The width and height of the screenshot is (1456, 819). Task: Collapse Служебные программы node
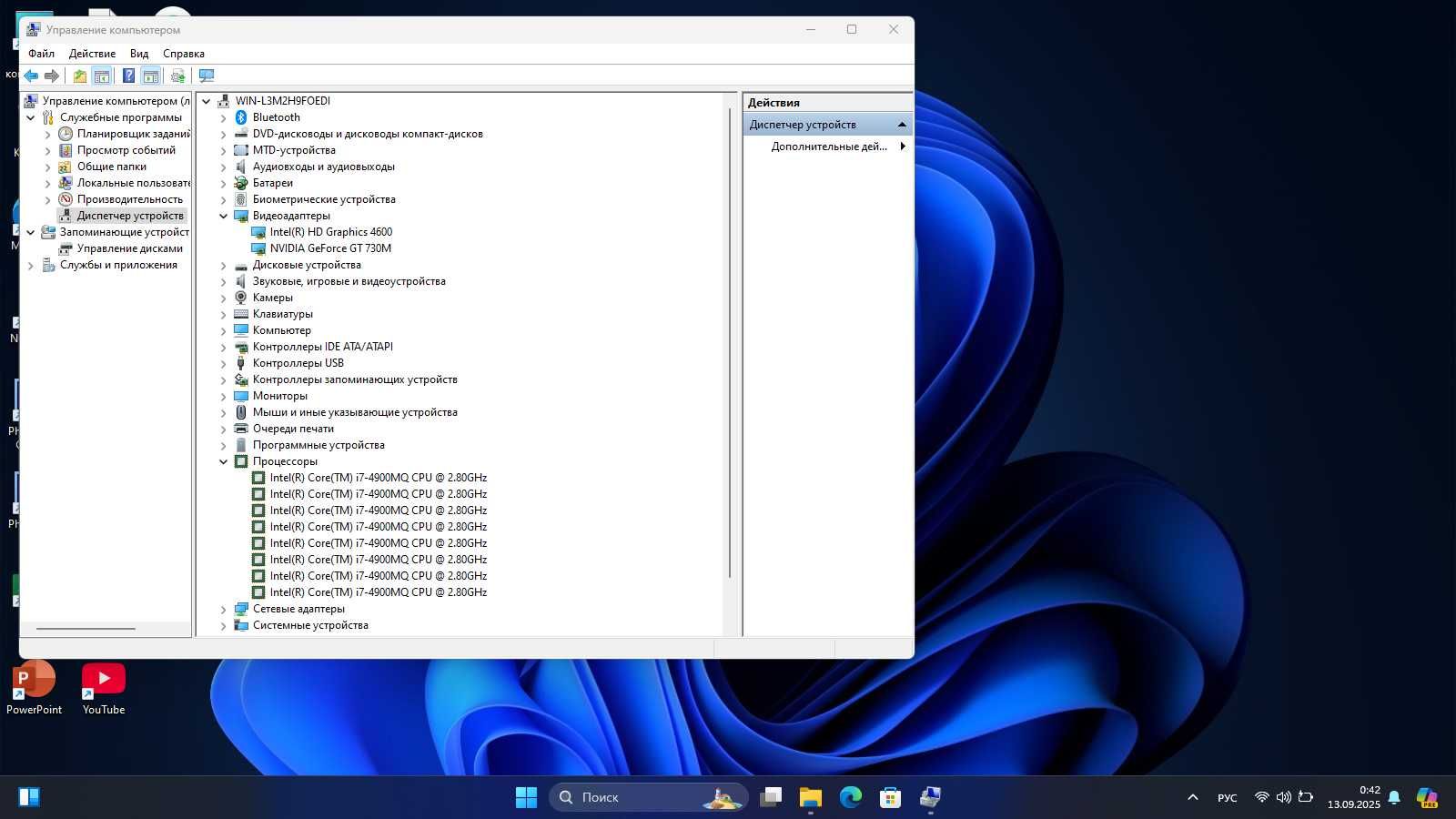click(31, 117)
